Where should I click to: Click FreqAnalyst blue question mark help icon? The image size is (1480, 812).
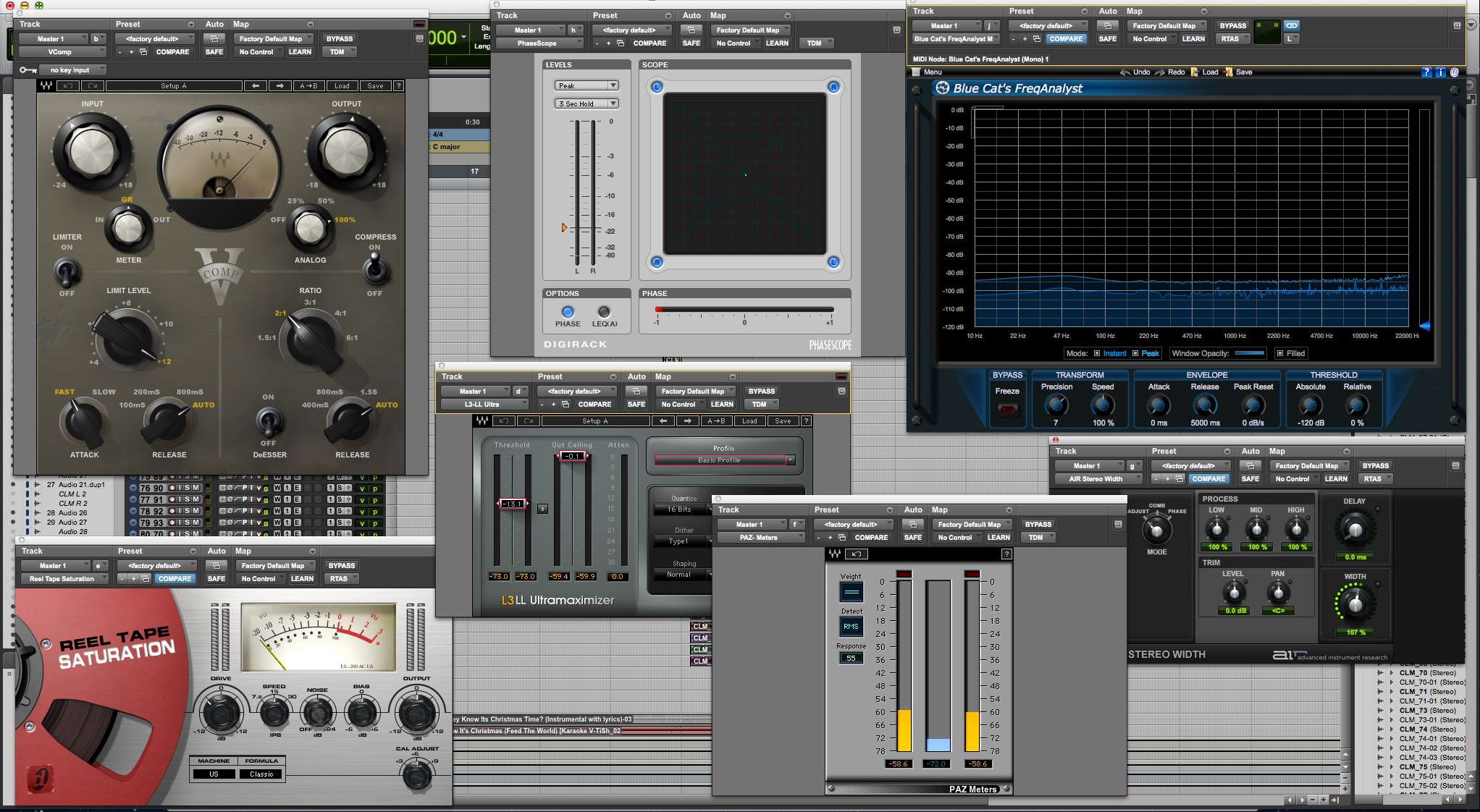1426,72
